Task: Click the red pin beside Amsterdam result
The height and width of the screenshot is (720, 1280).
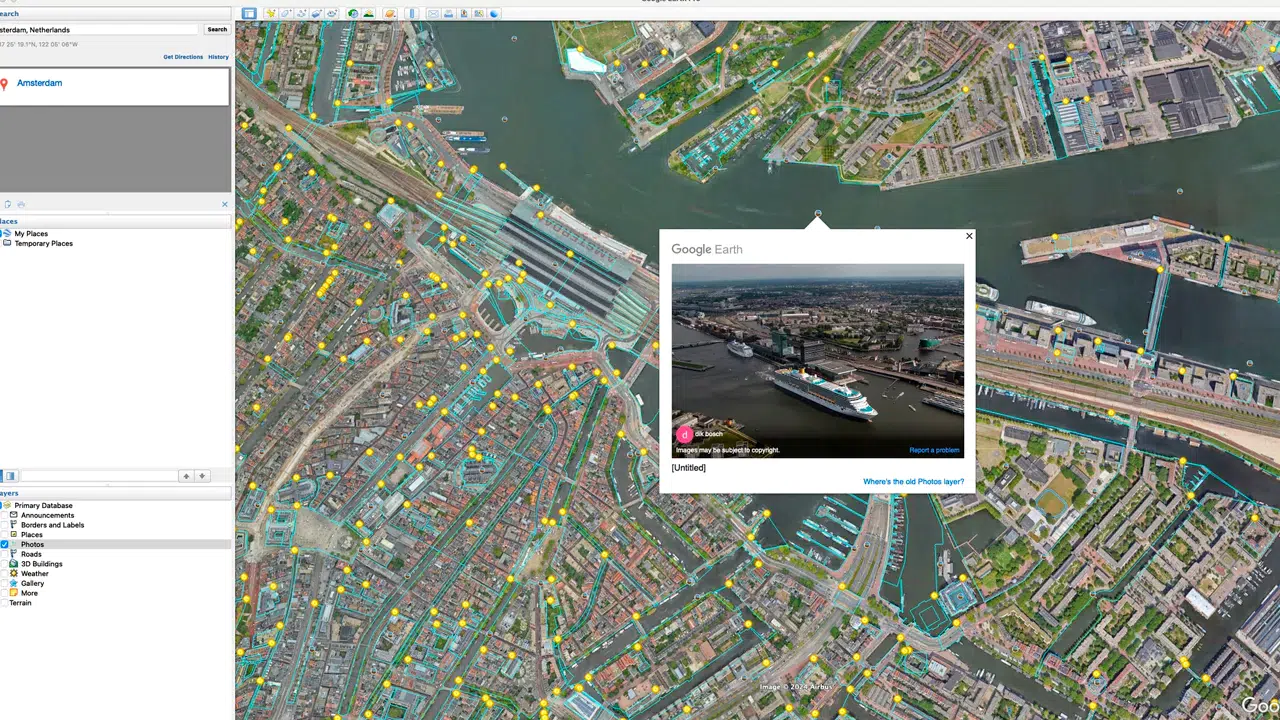Action: (x=5, y=84)
